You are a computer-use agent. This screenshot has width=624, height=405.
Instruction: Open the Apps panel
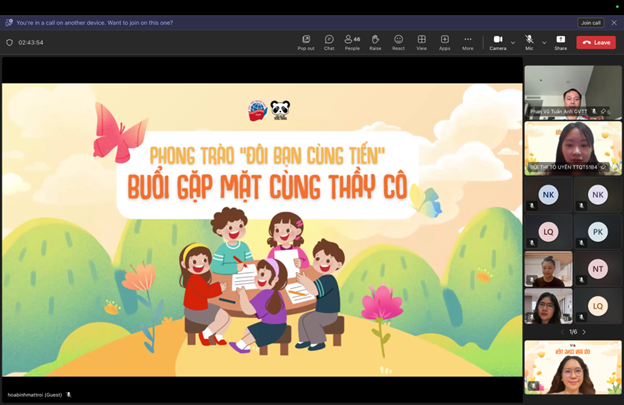click(444, 41)
